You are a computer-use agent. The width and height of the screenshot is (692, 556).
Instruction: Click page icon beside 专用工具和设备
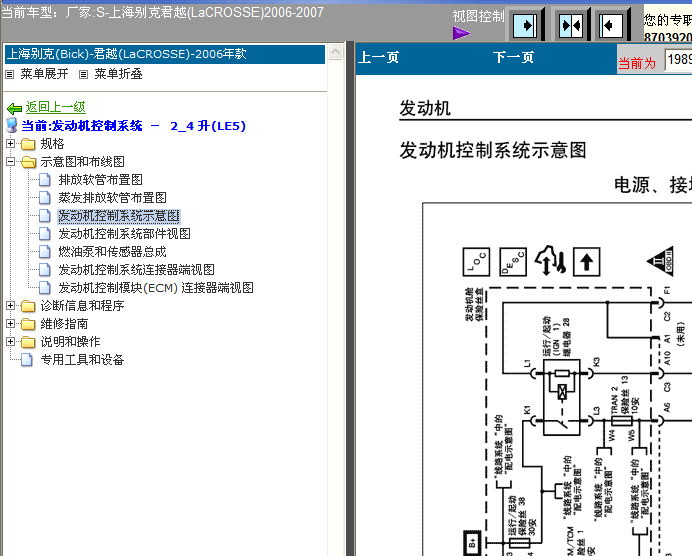coord(27,360)
